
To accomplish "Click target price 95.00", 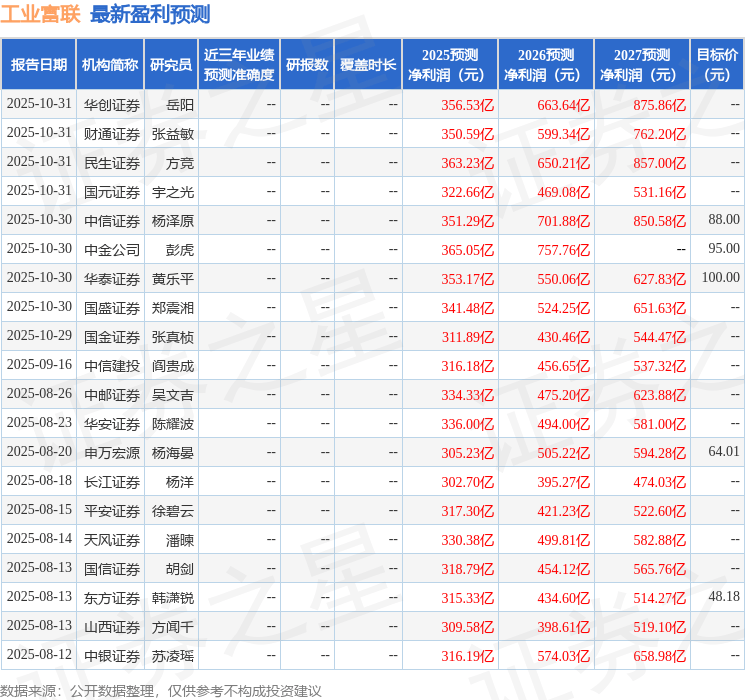I will click(x=724, y=249).
